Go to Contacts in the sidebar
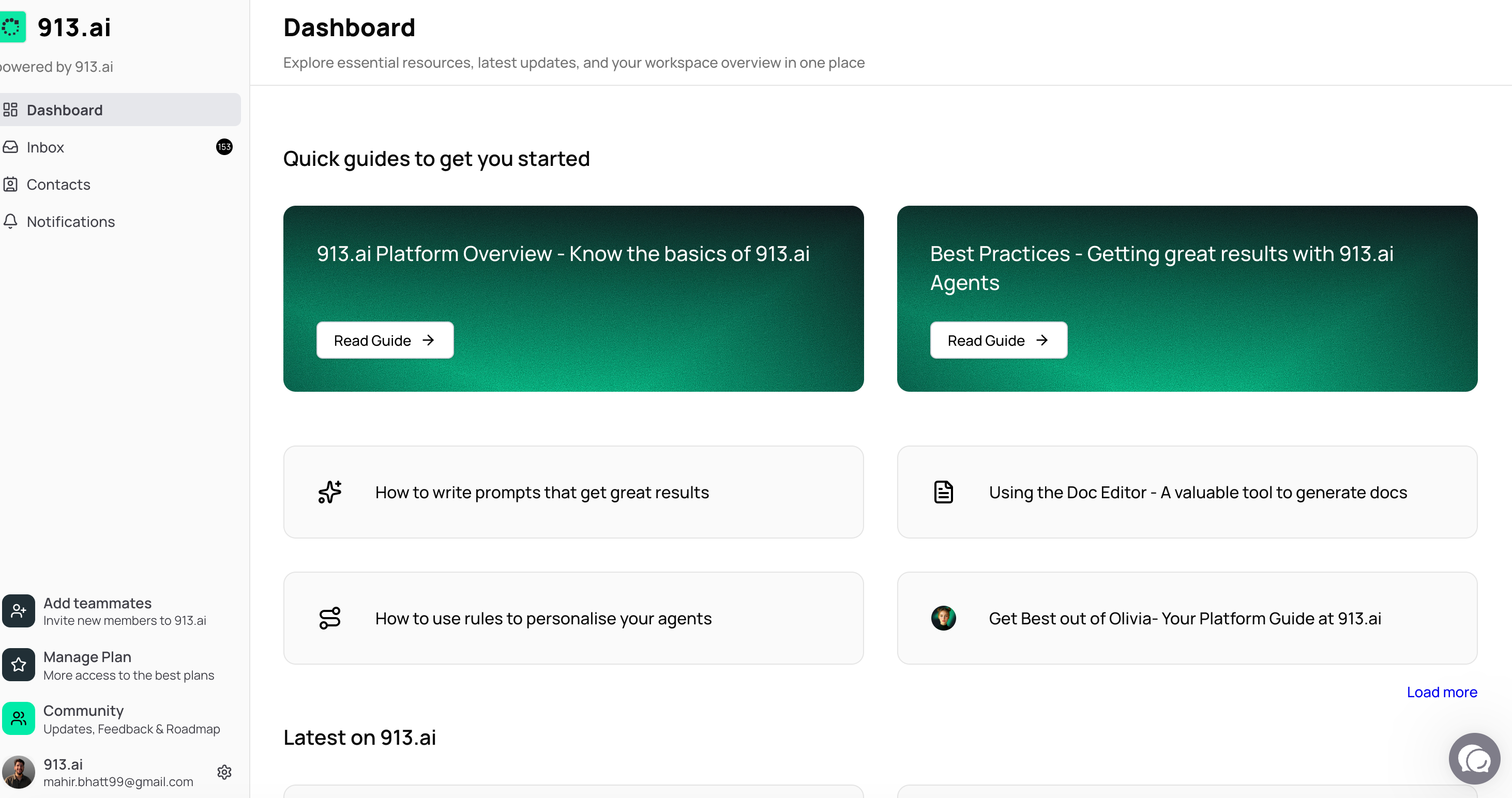The width and height of the screenshot is (1512, 798). [x=58, y=184]
